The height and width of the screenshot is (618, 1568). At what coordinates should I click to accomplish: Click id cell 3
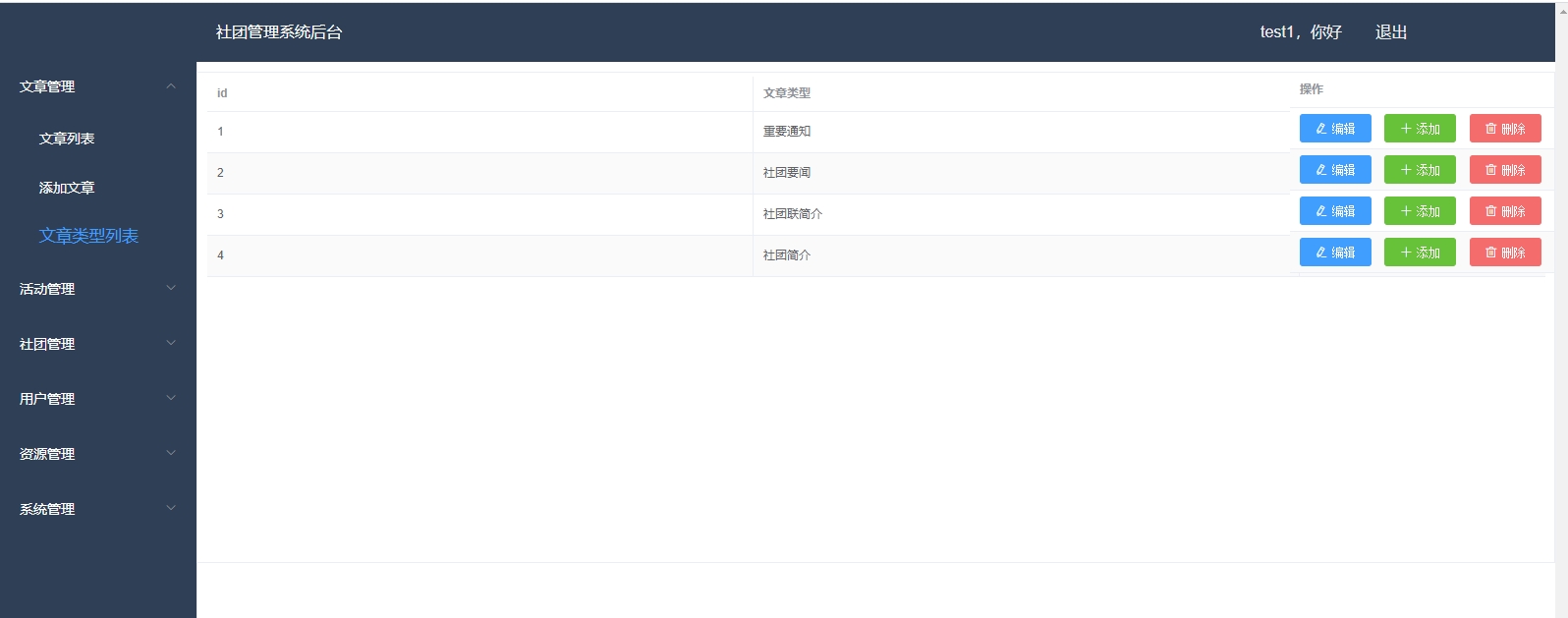479,214
